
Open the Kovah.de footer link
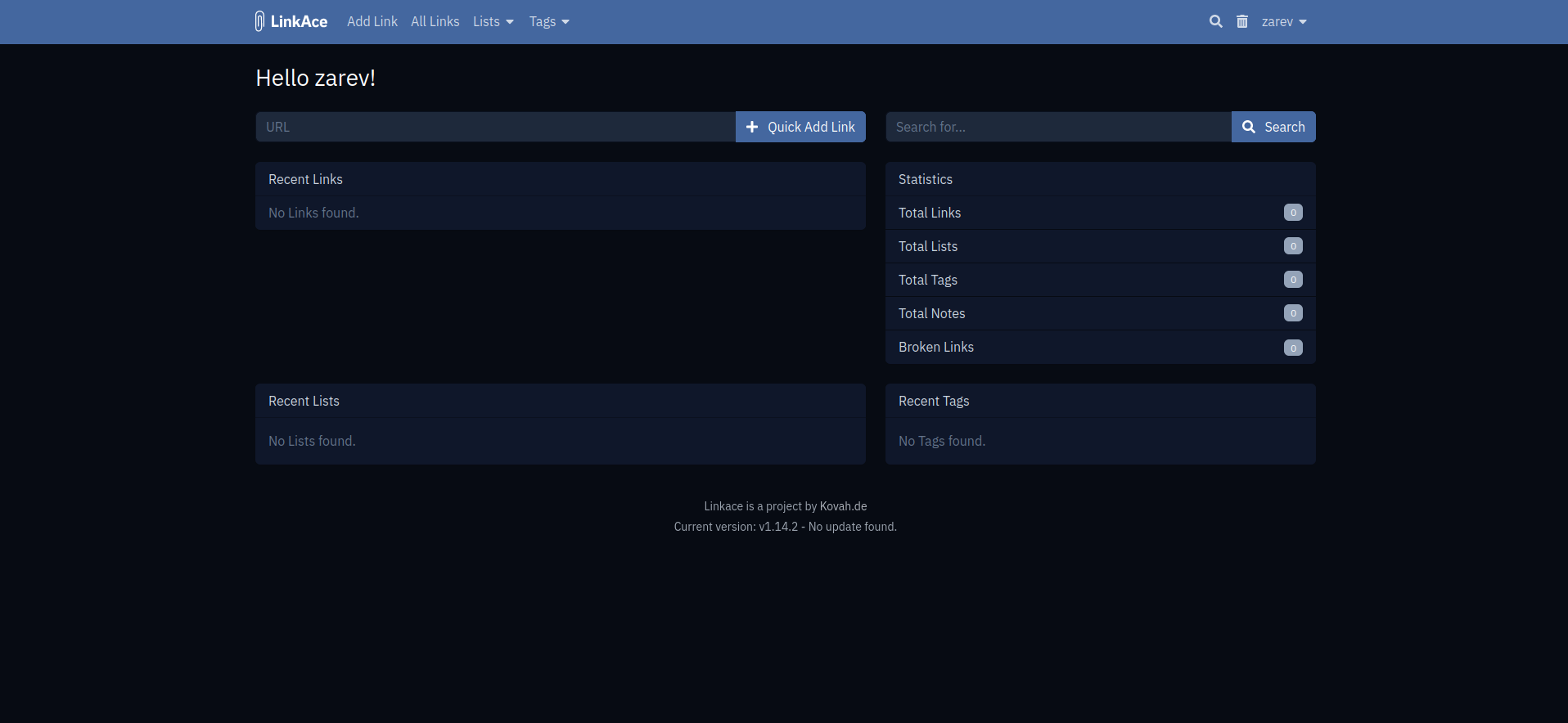point(844,506)
